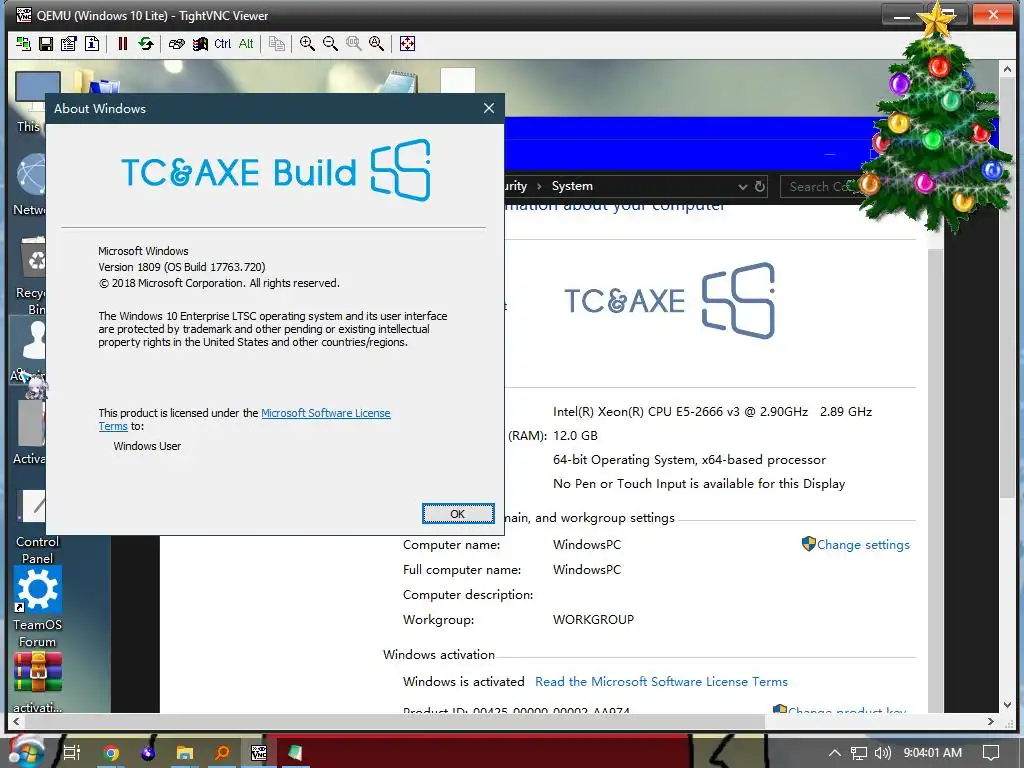Focus the Search Control Panel field
Screen dimensions: 1024x768
(x=822, y=187)
